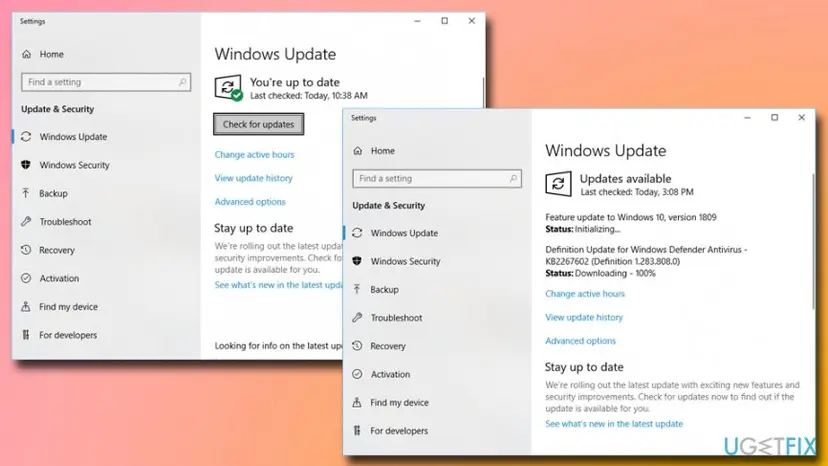This screenshot has height=466, width=828.
Task: Click For developers icon in back window
Action: click(26, 334)
